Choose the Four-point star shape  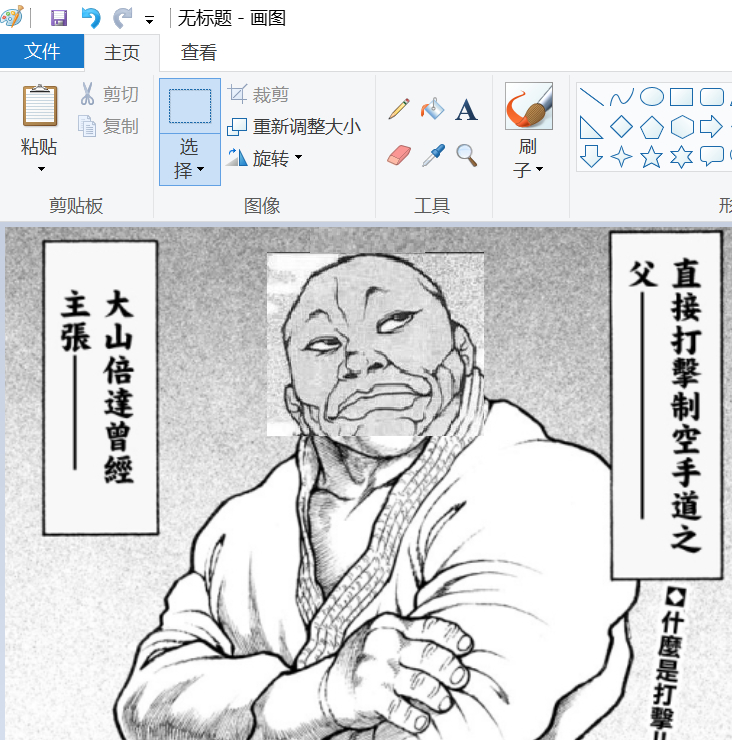(621, 157)
